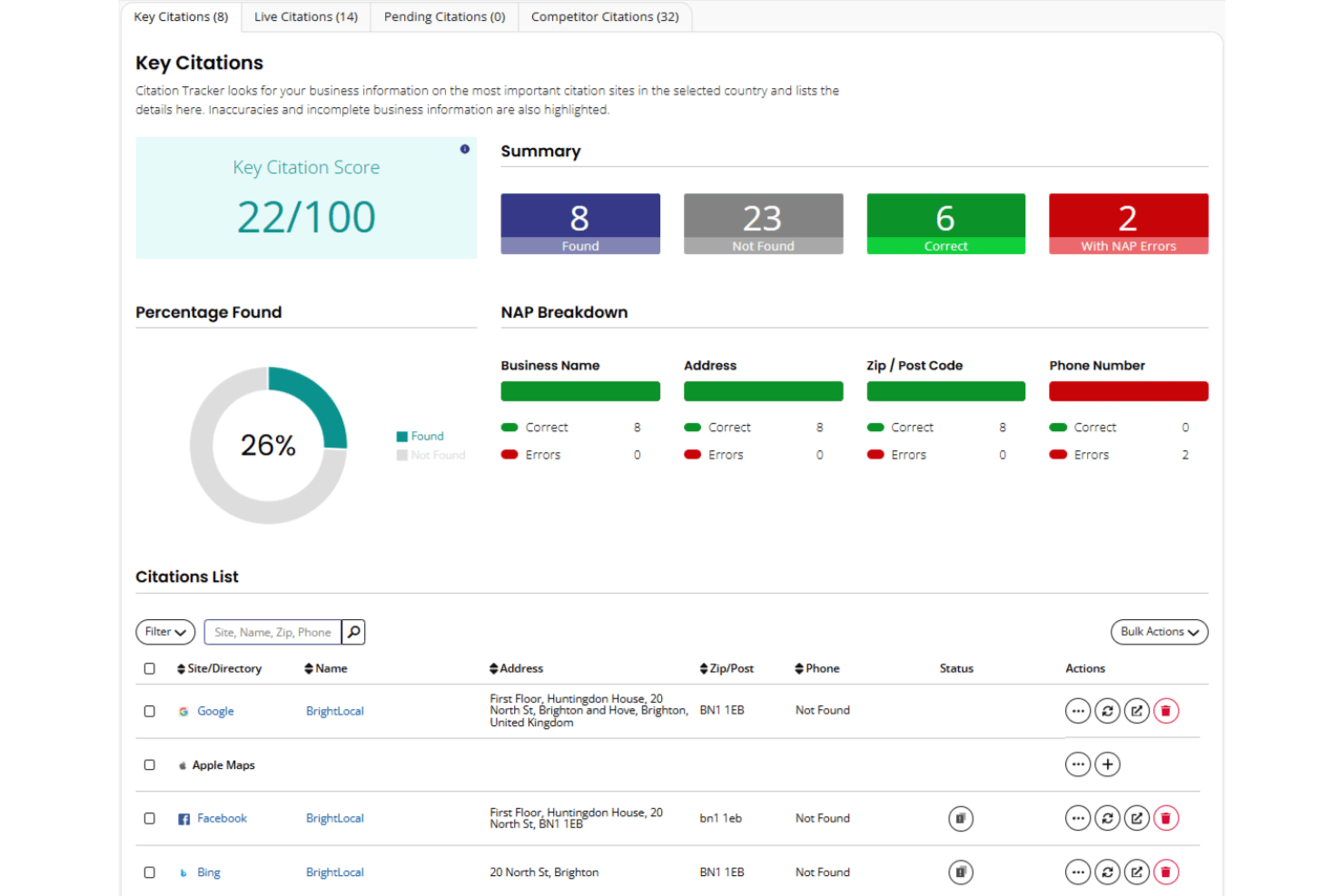Open BrightLocal name link in Bing row
Viewport: 1344px width, 896px height.
click(x=334, y=872)
